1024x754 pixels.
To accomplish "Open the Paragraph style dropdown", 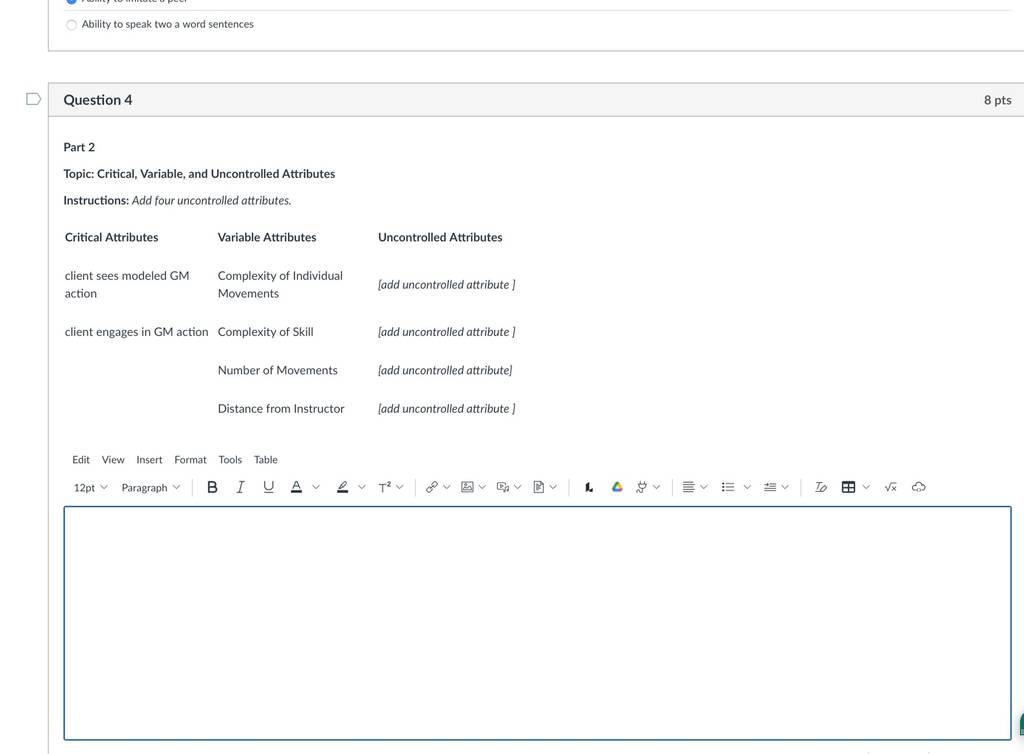I will (x=151, y=488).
